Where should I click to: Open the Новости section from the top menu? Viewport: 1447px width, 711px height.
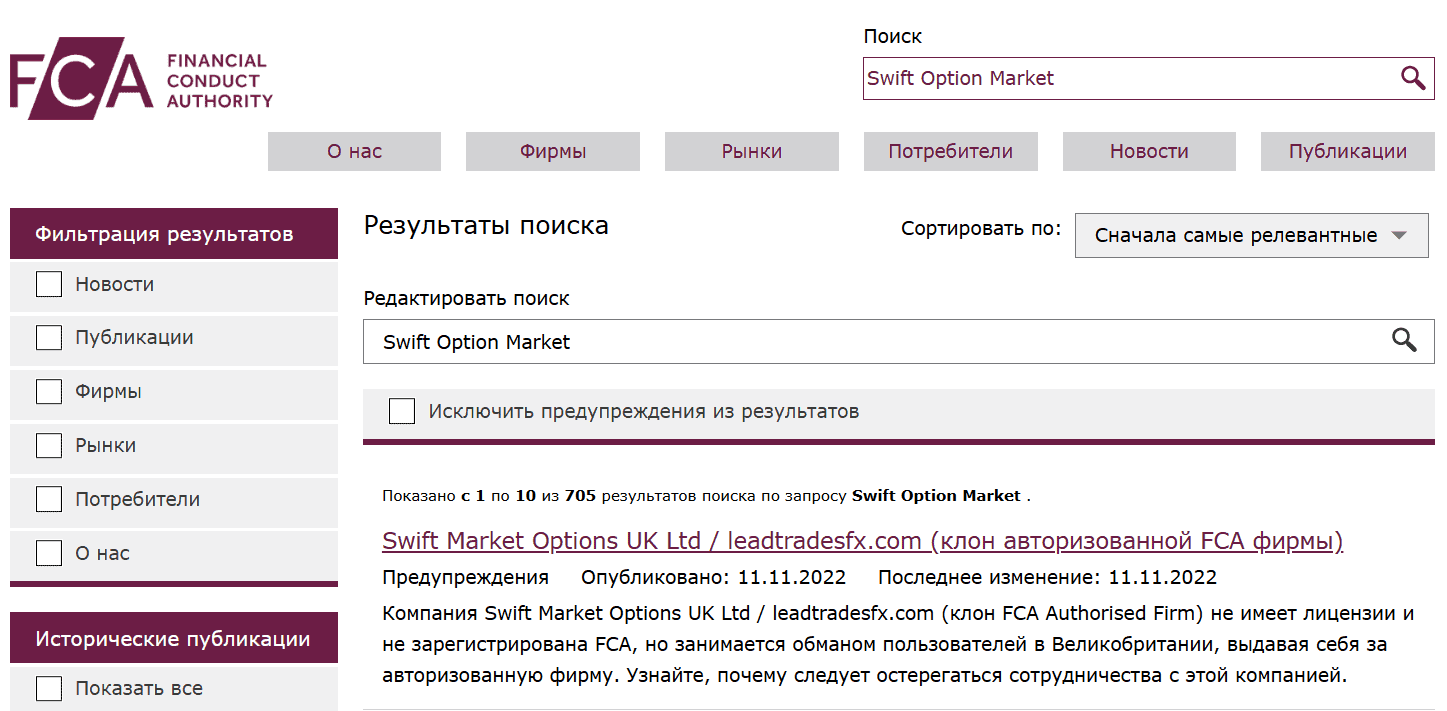pyautogui.click(x=1148, y=151)
